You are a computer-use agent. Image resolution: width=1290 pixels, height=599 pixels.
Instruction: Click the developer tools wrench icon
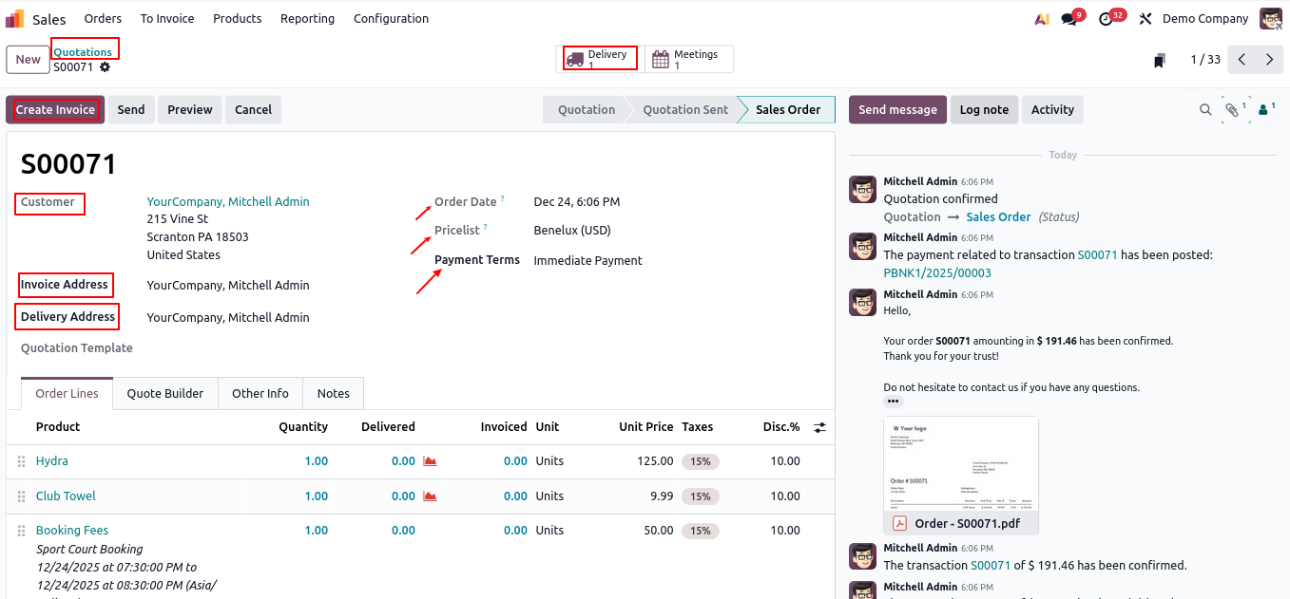[1146, 19]
